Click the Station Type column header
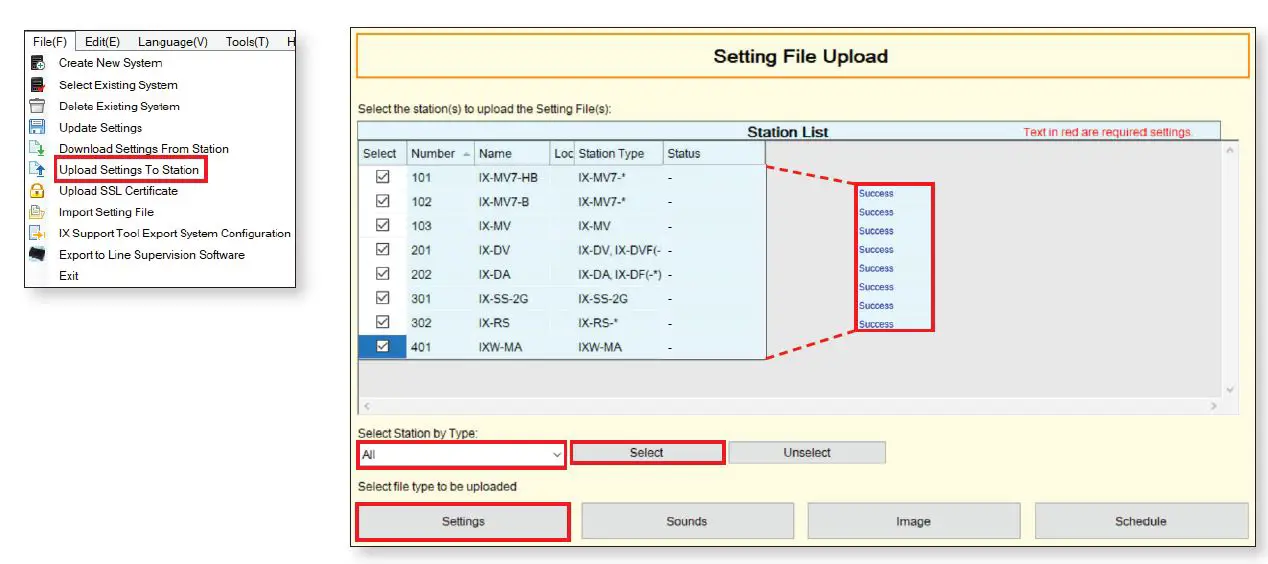1268x564 pixels. [618, 153]
